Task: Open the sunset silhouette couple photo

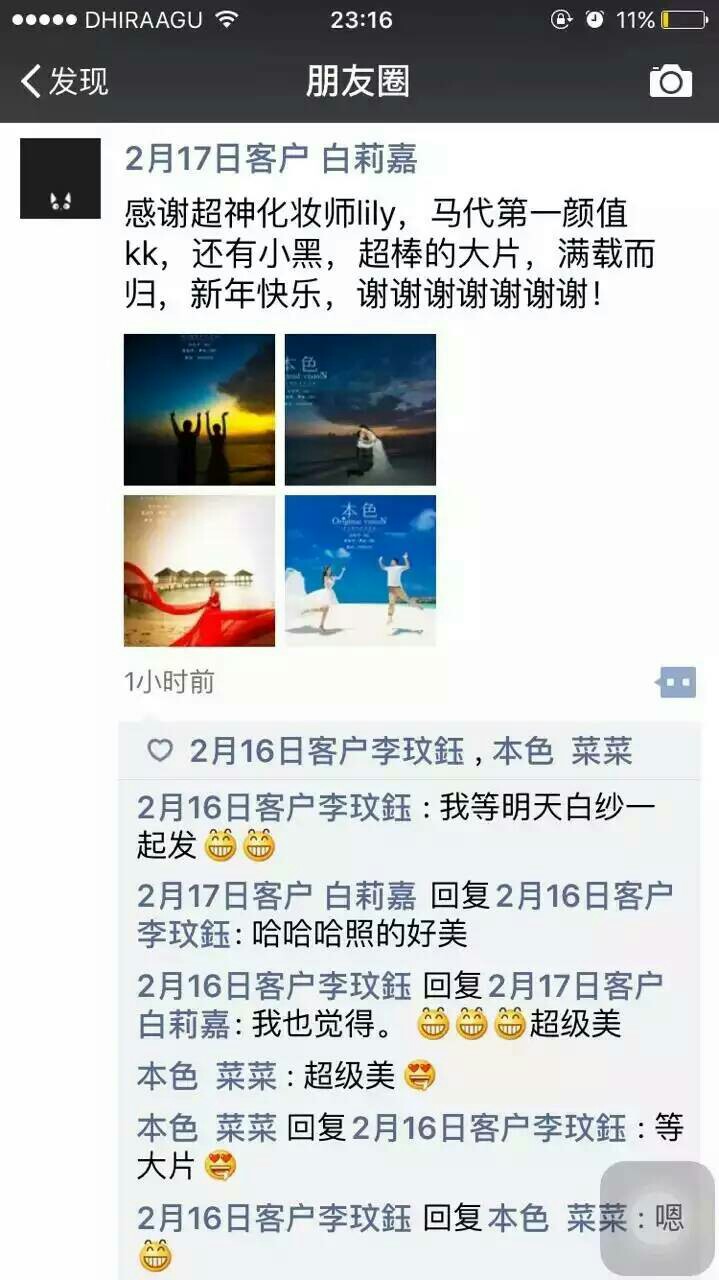Action: pyautogui.click(x=199, y=410)
